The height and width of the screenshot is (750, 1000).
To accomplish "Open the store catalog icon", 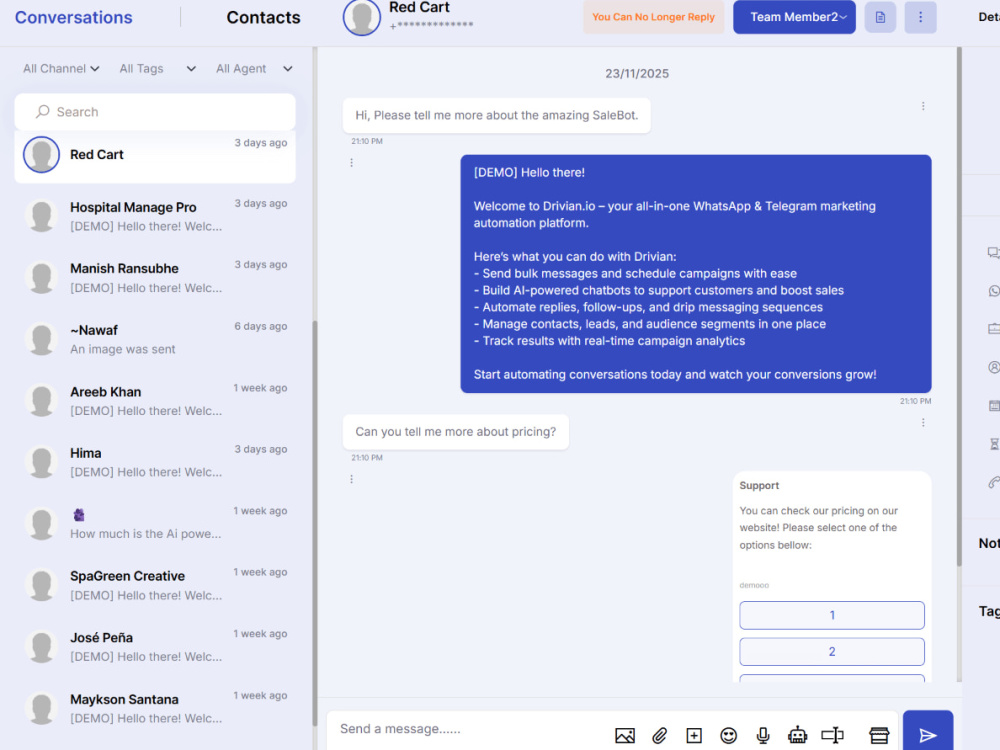I will [879, 735].
